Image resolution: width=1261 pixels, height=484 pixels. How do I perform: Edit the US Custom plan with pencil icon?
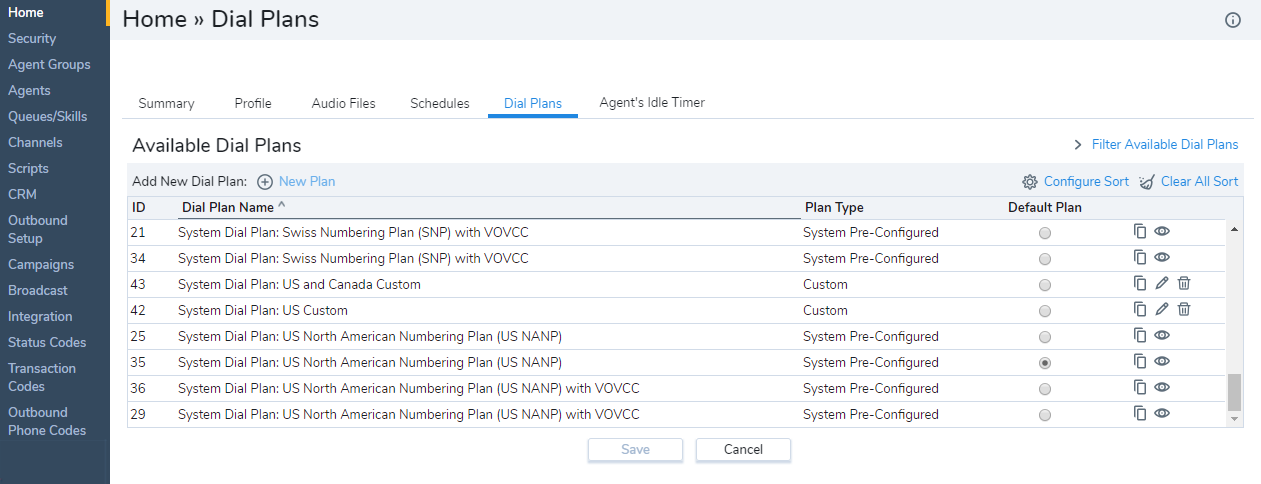pos(1162,309)
